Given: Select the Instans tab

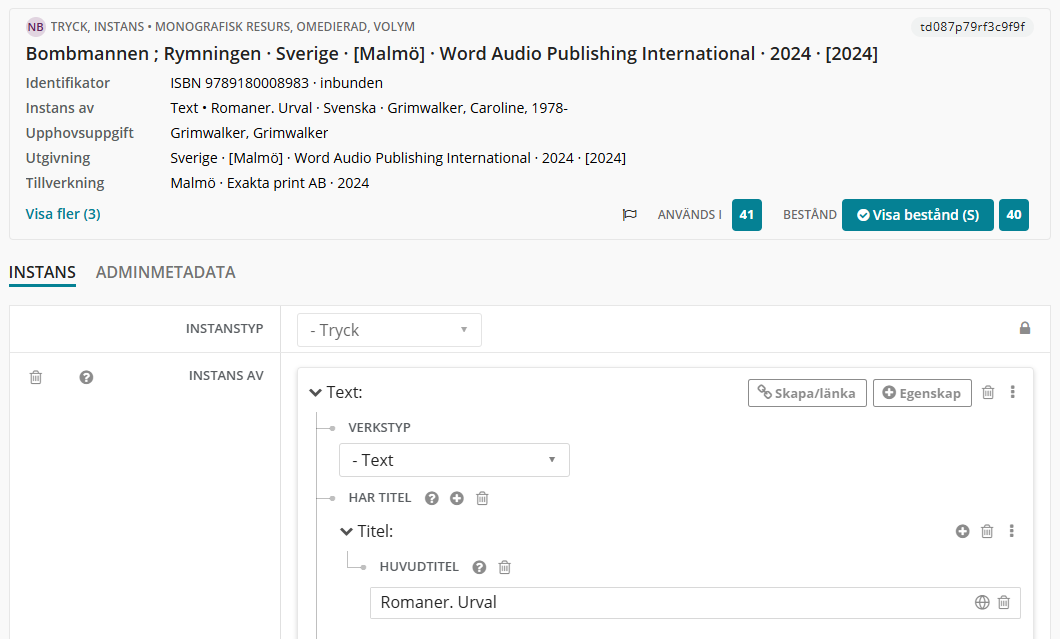Looking at the screenshot, I should tap(42, 273).
